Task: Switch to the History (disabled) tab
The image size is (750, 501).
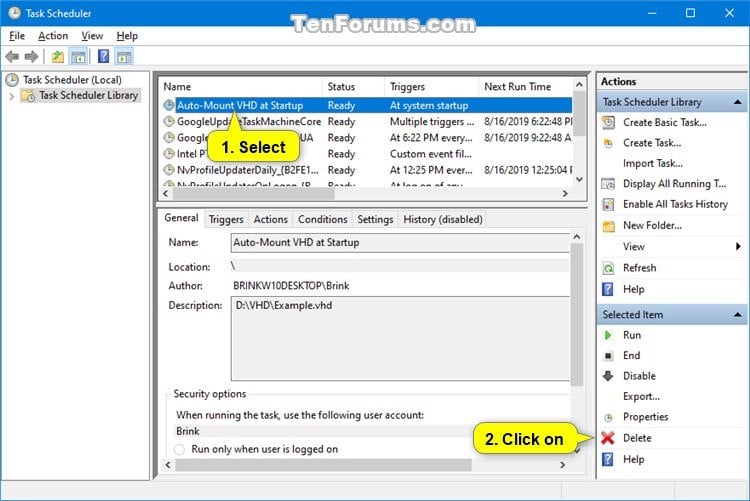Action: tap(442, 220)
